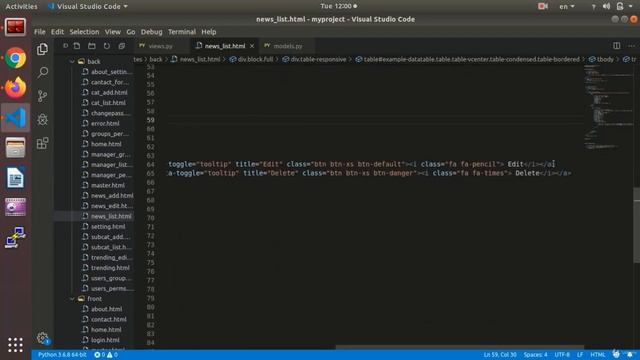Image resolution: width=640 pixels, height=360 pixels.
Task: Change language mode HTML in status bar
Action: point(598,355)
